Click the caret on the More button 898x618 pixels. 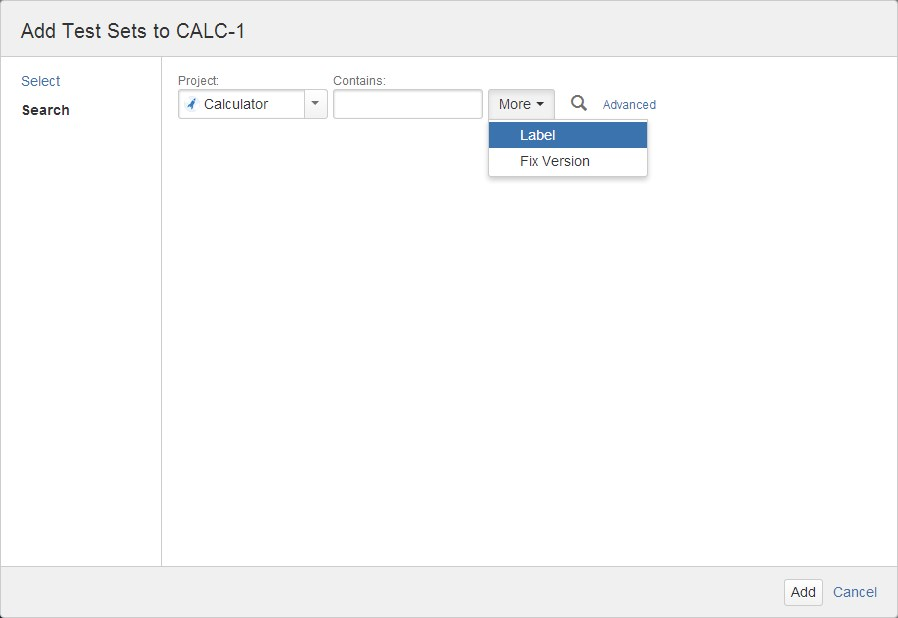tap(540, 104)
